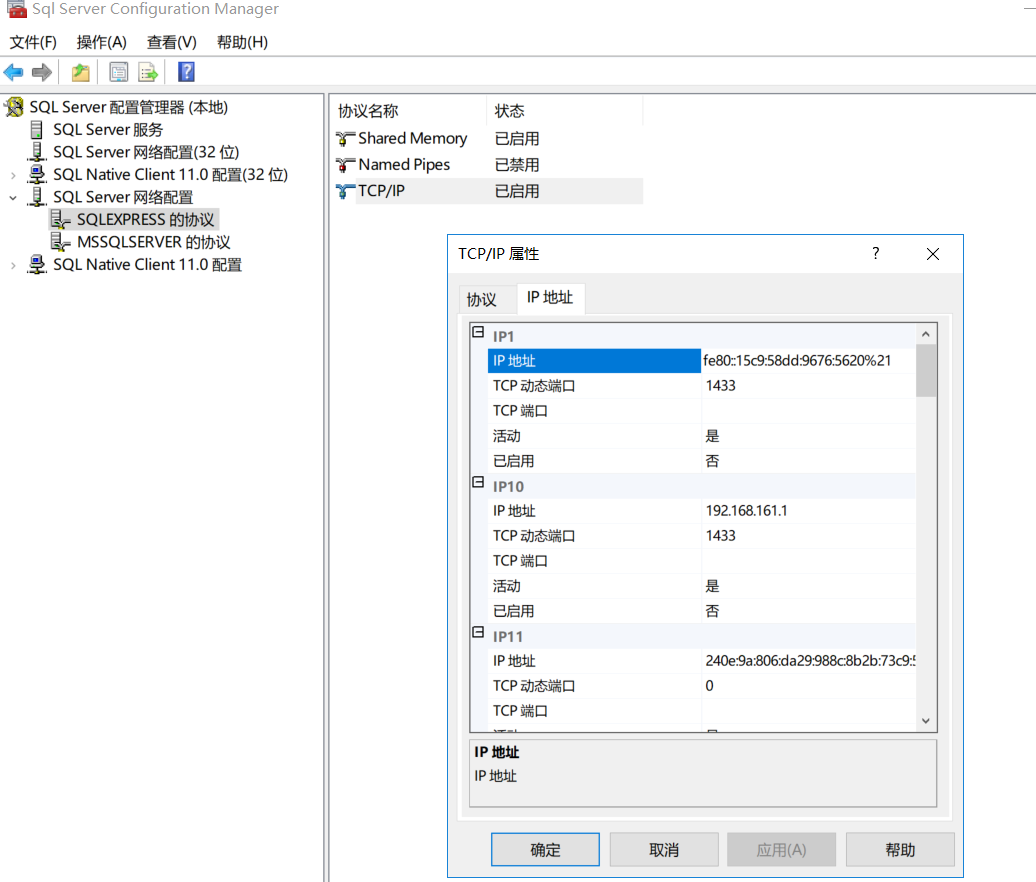Click the 确定 button
The width and height of the screenshot is (1036, 882).
[x=544, y=849]
